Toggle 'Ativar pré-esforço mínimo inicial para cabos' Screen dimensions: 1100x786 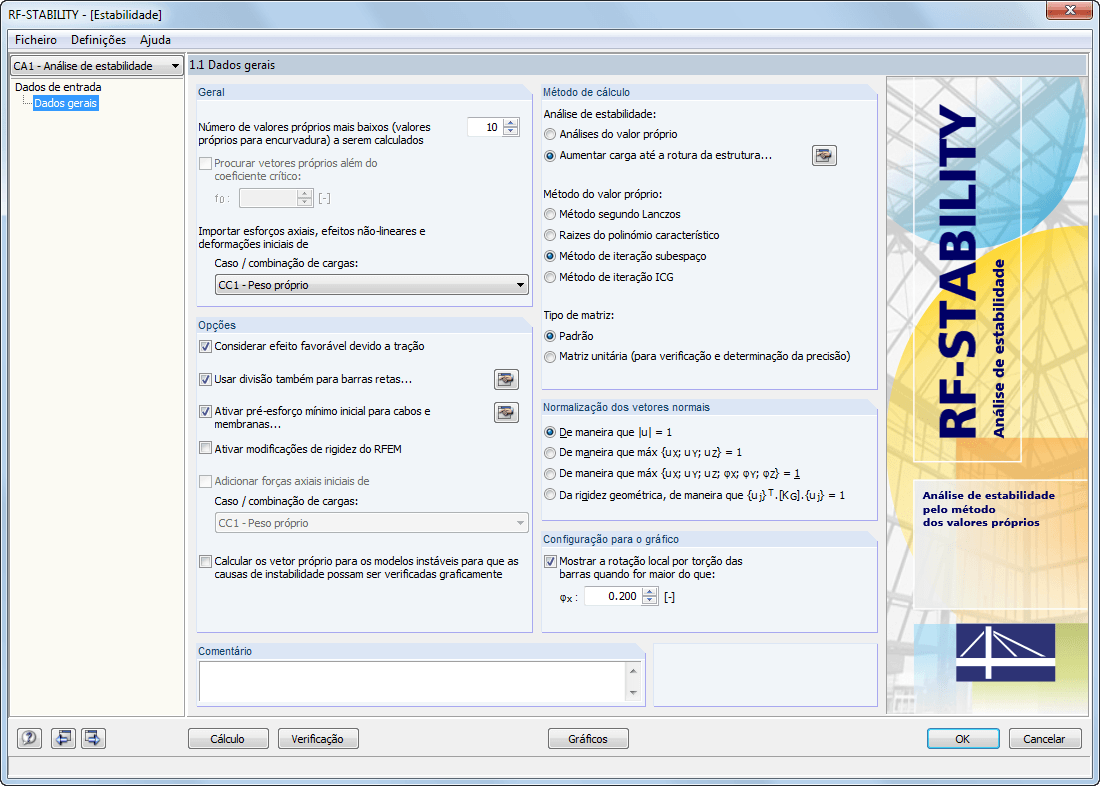[206, 411]
